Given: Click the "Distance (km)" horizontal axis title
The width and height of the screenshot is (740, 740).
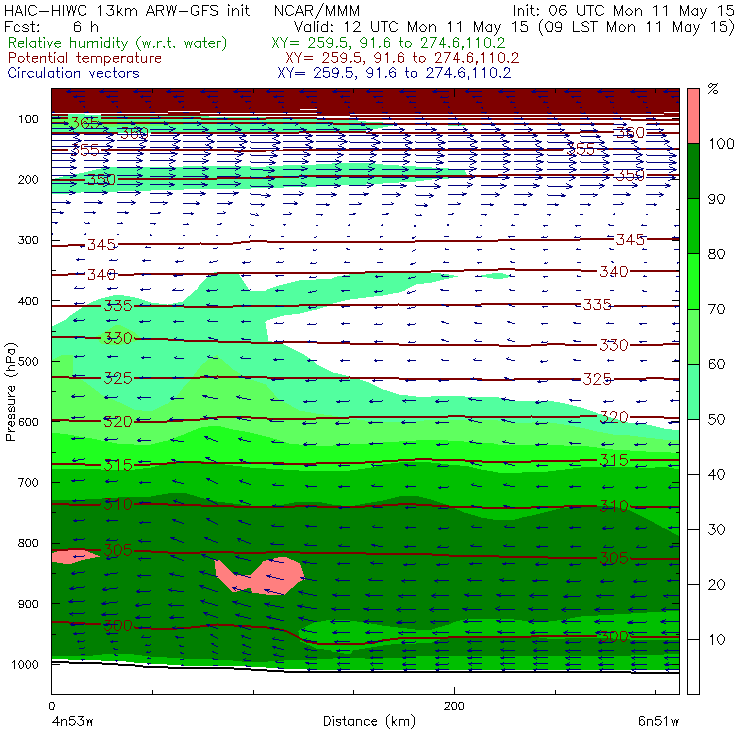Looking at the screenshot, I should 369,721.
